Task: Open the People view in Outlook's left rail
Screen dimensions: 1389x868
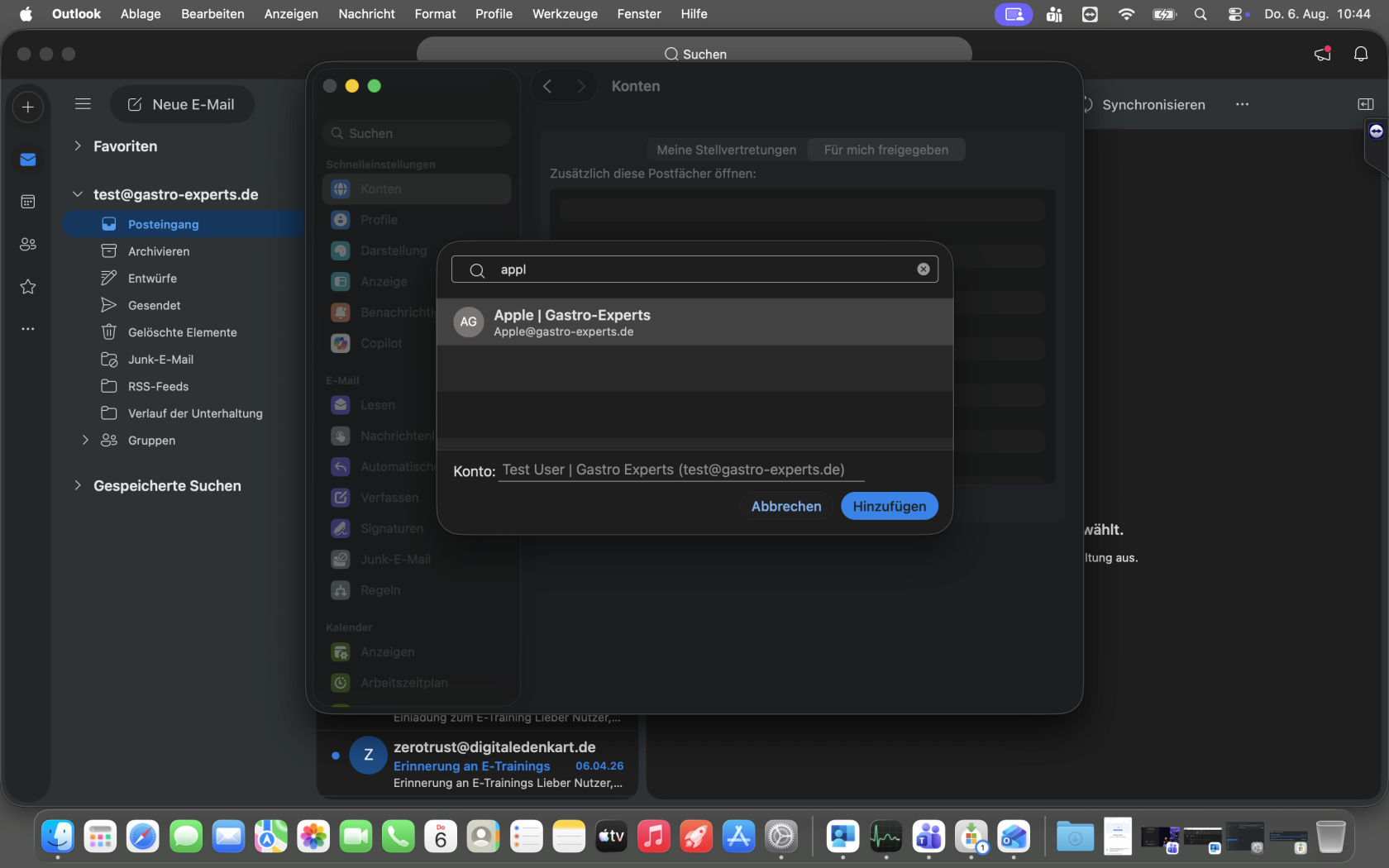Action: click(28, 245)
